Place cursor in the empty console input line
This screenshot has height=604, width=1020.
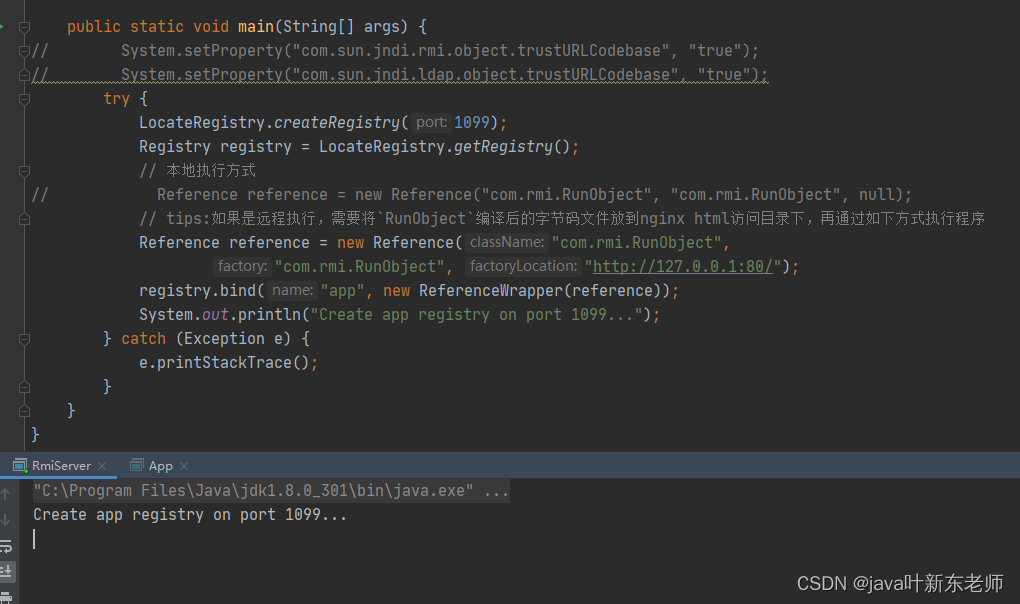pos(35,539)
